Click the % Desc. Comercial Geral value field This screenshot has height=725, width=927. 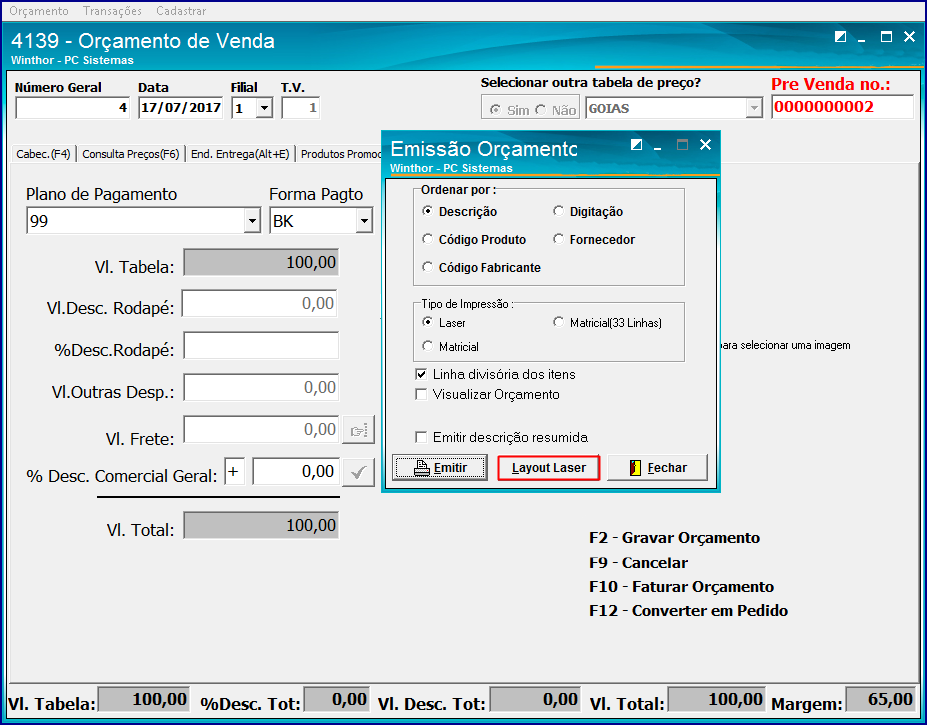(x=296, y=471)
